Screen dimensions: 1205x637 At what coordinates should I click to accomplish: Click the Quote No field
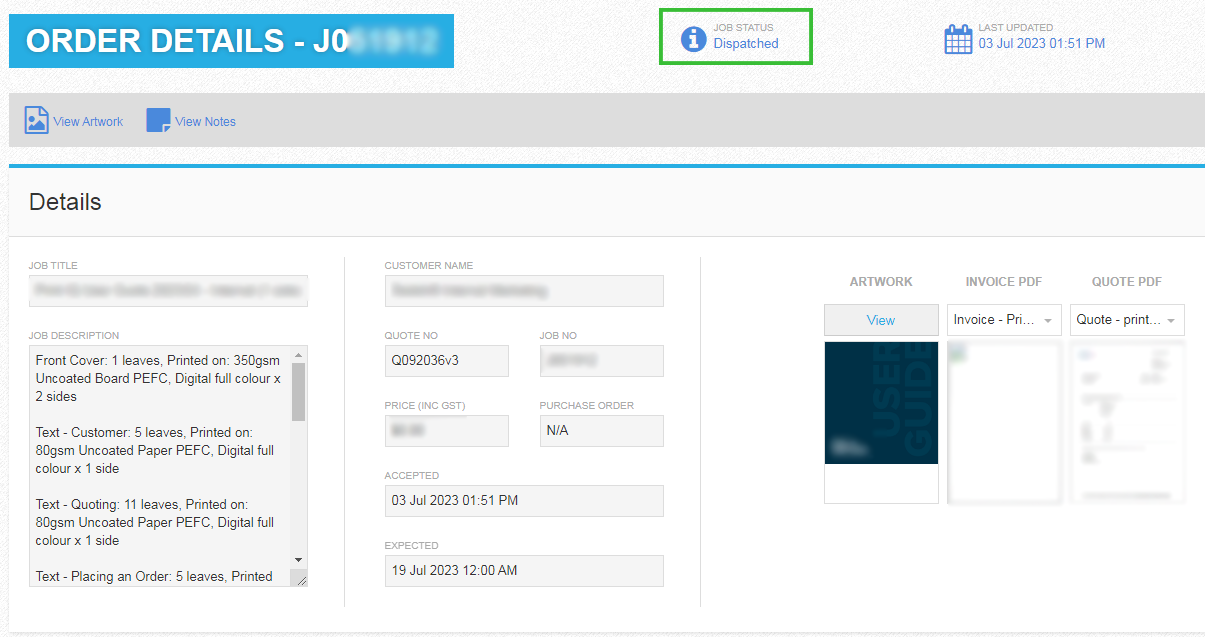pos(446,361)
